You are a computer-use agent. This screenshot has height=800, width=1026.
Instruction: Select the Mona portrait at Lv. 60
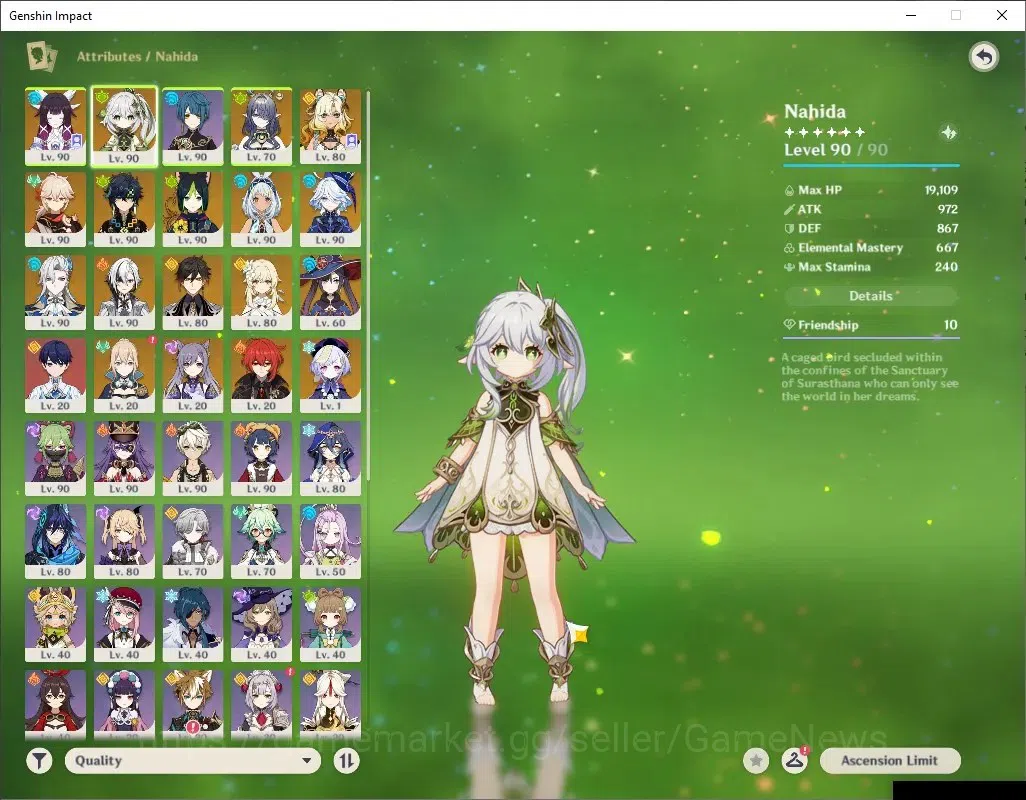[330, 292]
